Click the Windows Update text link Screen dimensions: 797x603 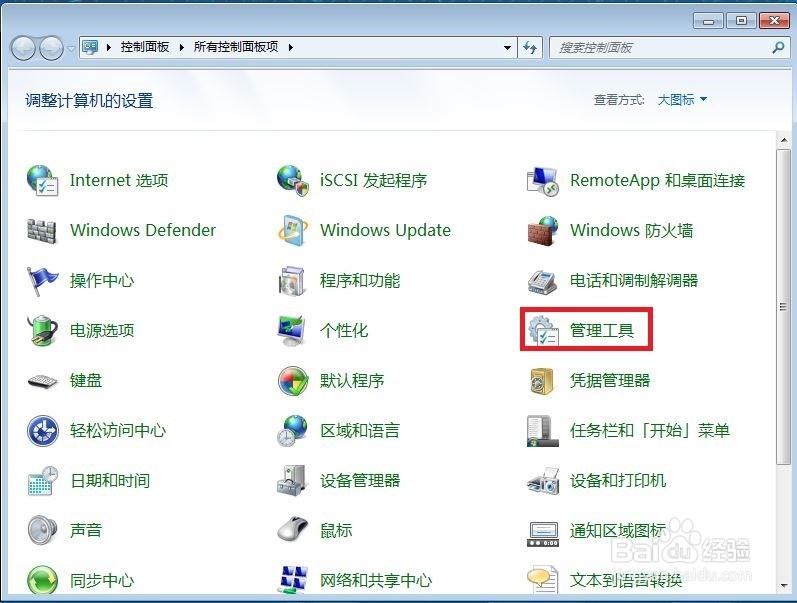point(385,230)
